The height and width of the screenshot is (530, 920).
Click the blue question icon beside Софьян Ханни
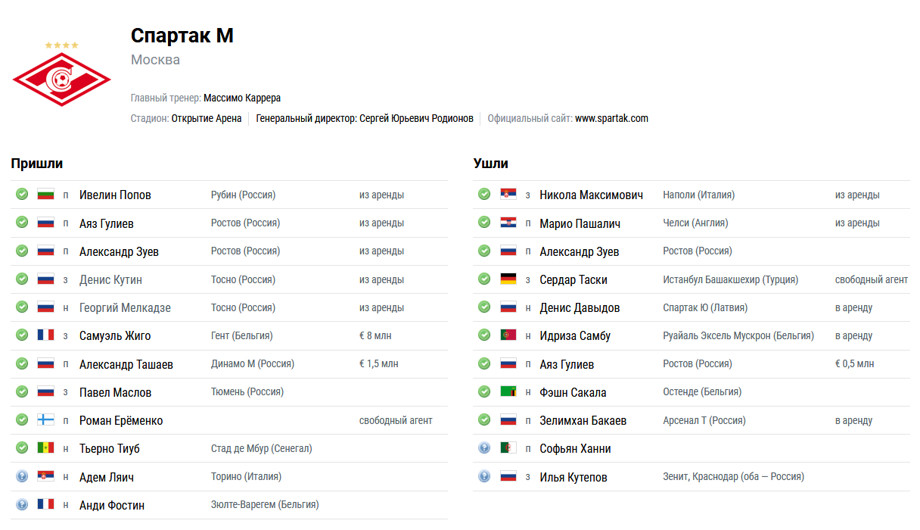point(484,448)
